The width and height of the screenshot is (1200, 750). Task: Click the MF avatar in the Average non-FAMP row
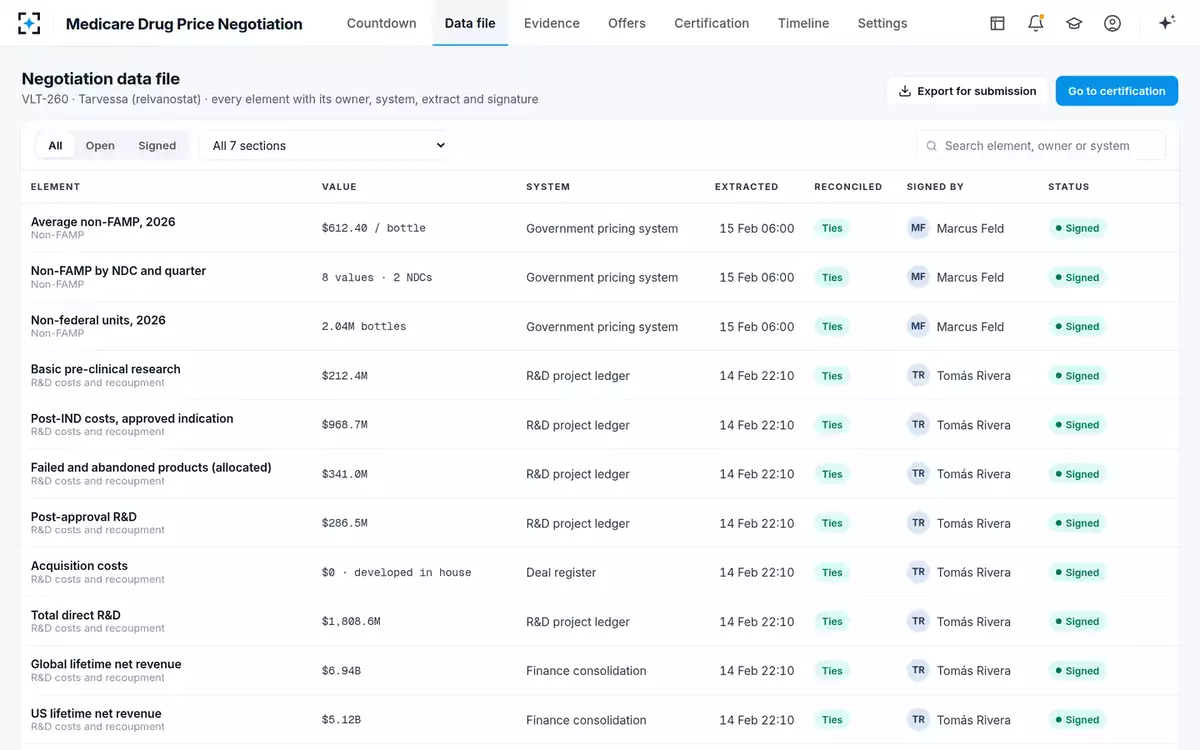(x=918, y=228)
